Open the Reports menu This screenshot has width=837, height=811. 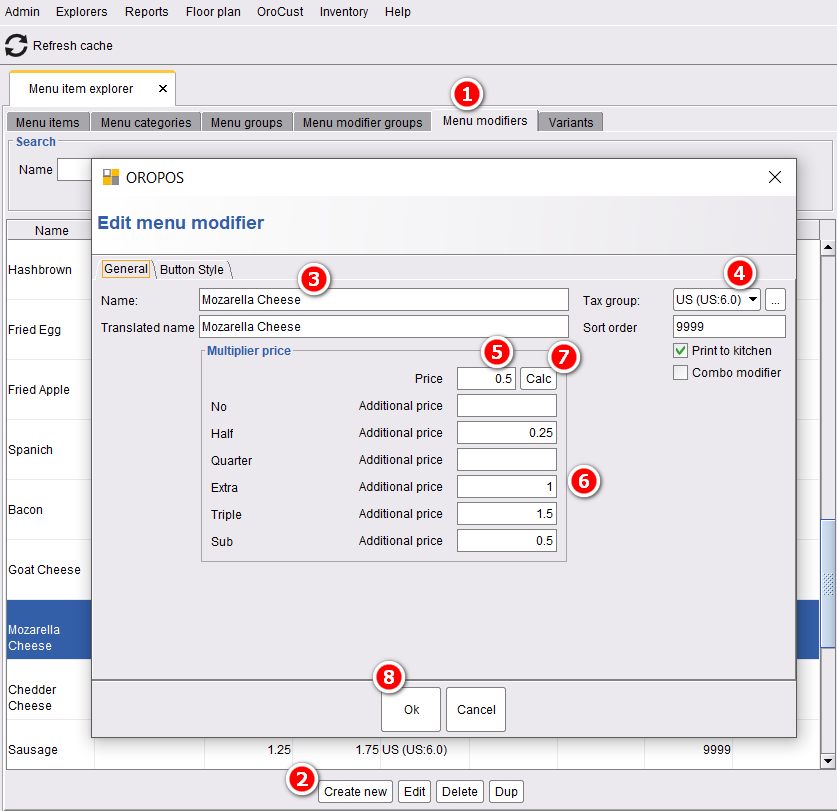(146, 12)
